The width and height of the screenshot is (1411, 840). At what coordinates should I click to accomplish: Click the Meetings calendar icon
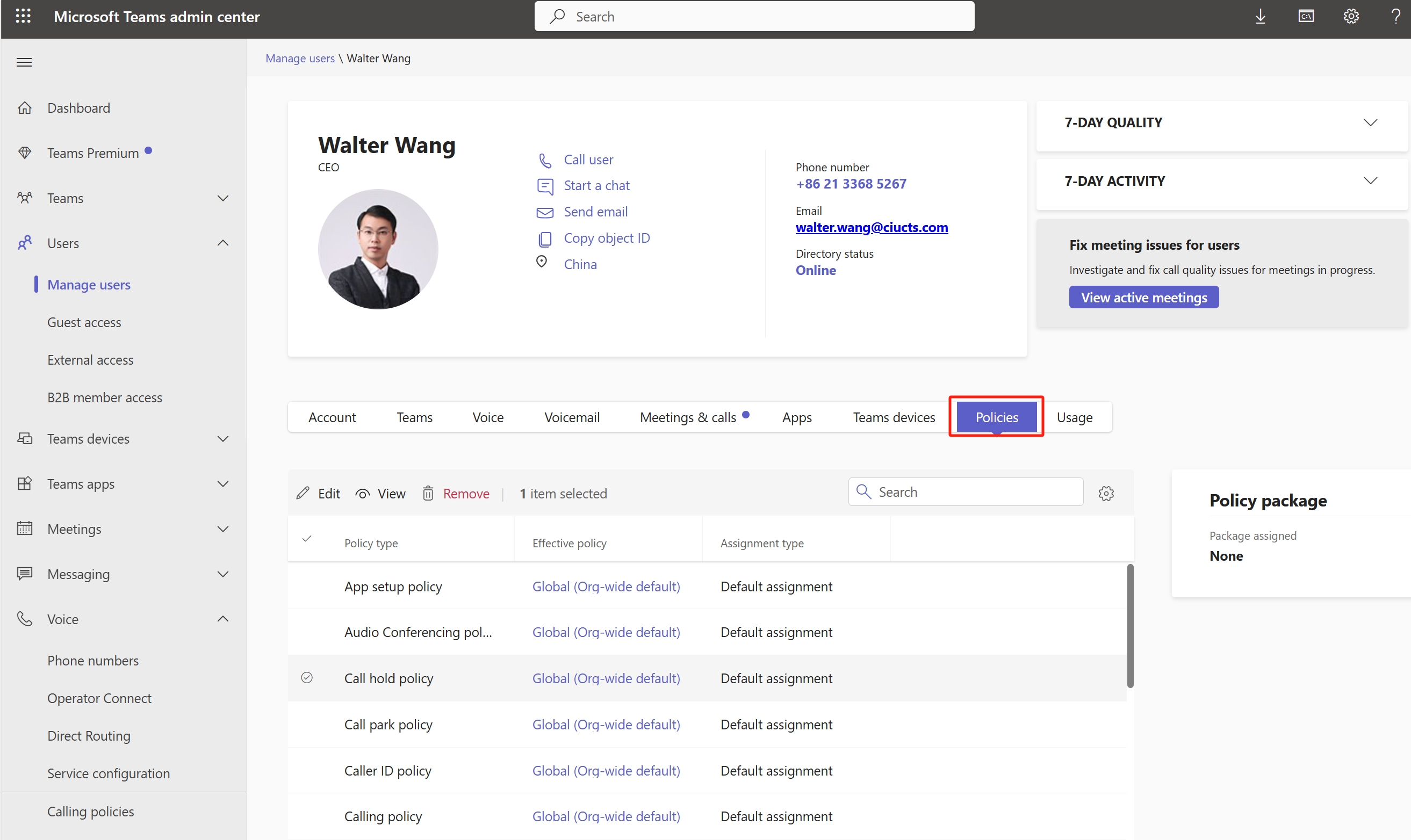coord(24,528)
